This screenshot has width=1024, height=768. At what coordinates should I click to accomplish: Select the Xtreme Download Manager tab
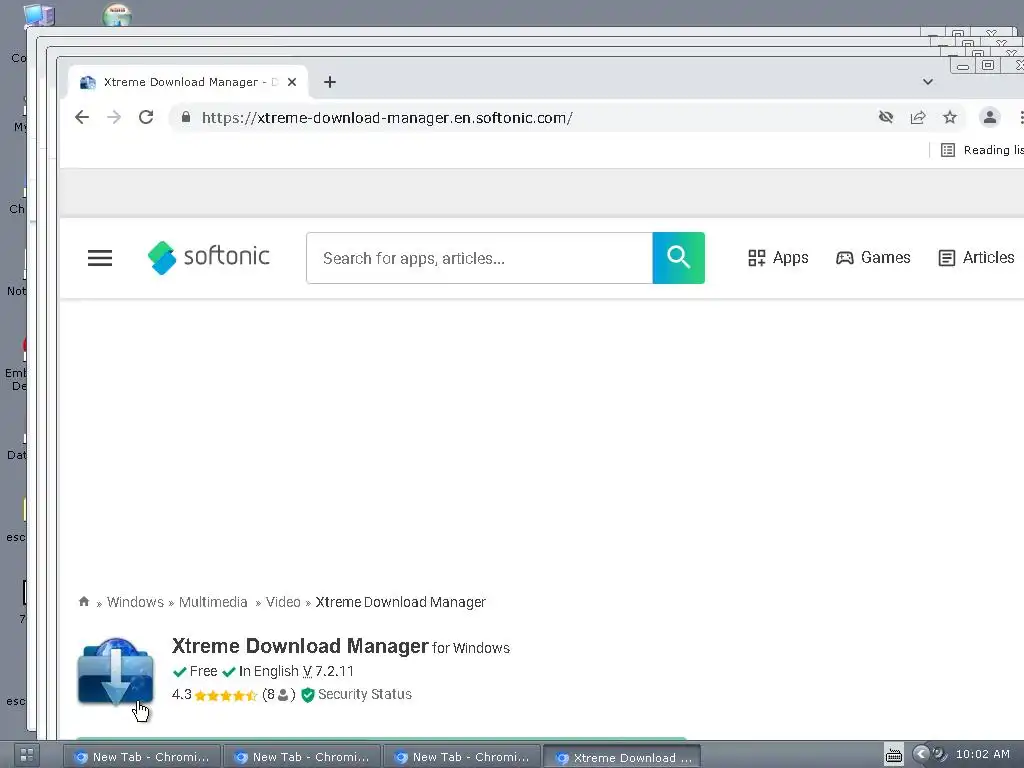(188, 82)
